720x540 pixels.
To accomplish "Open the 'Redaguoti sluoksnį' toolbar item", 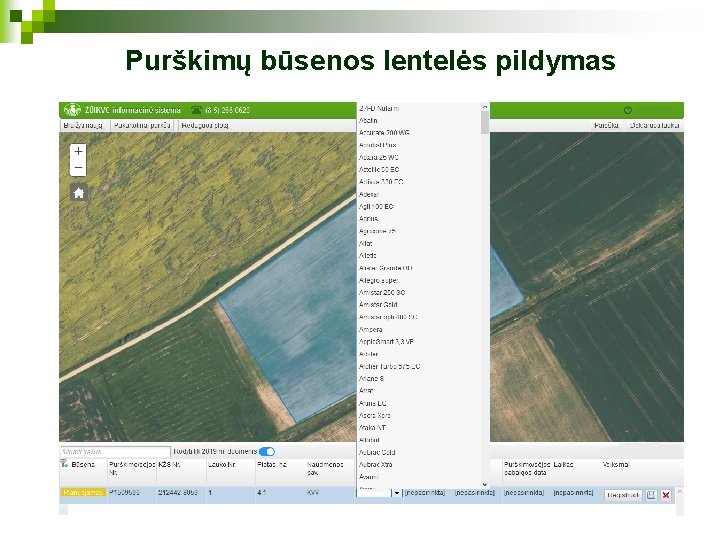I will tap(205, 125).
